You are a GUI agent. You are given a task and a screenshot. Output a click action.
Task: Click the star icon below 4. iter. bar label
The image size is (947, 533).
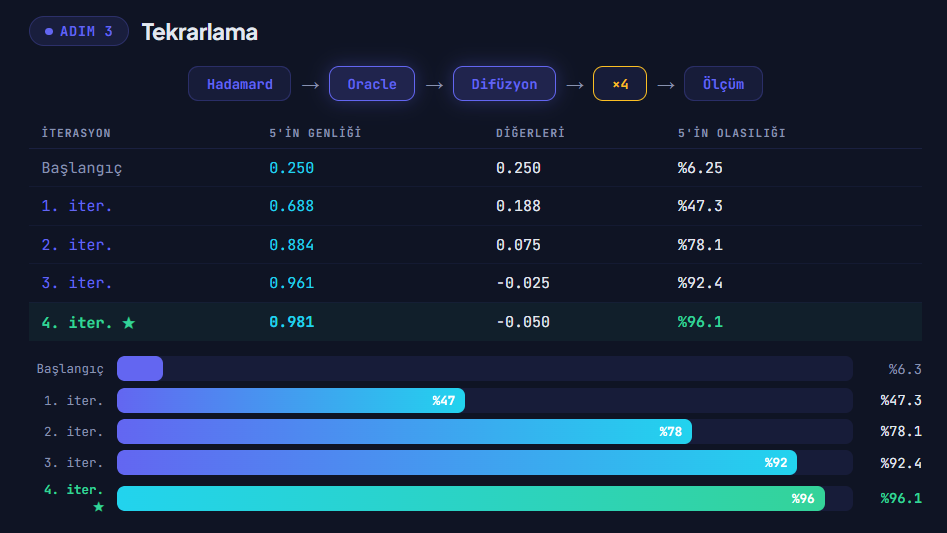pos(99,507)
